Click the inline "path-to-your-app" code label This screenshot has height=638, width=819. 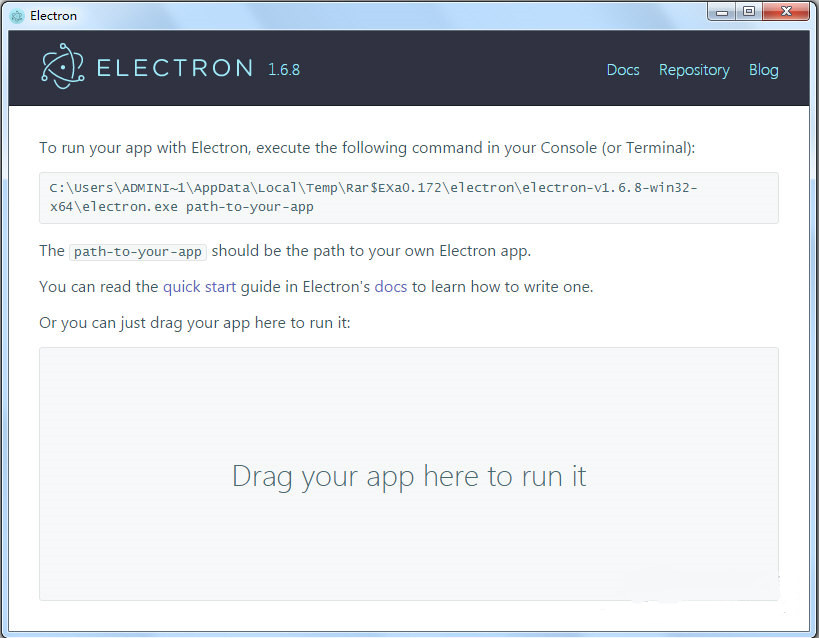coord(138,252)
